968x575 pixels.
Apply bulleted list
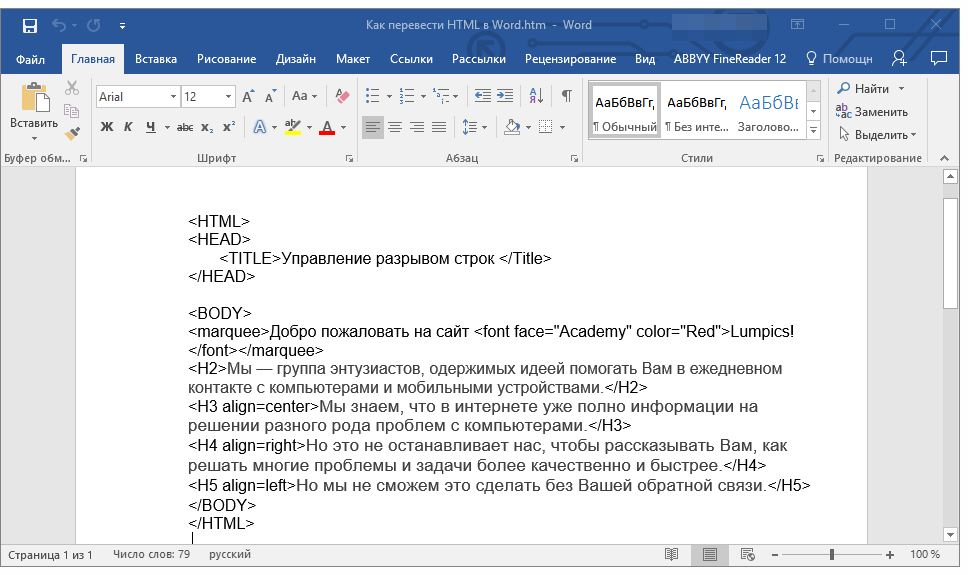372,96
